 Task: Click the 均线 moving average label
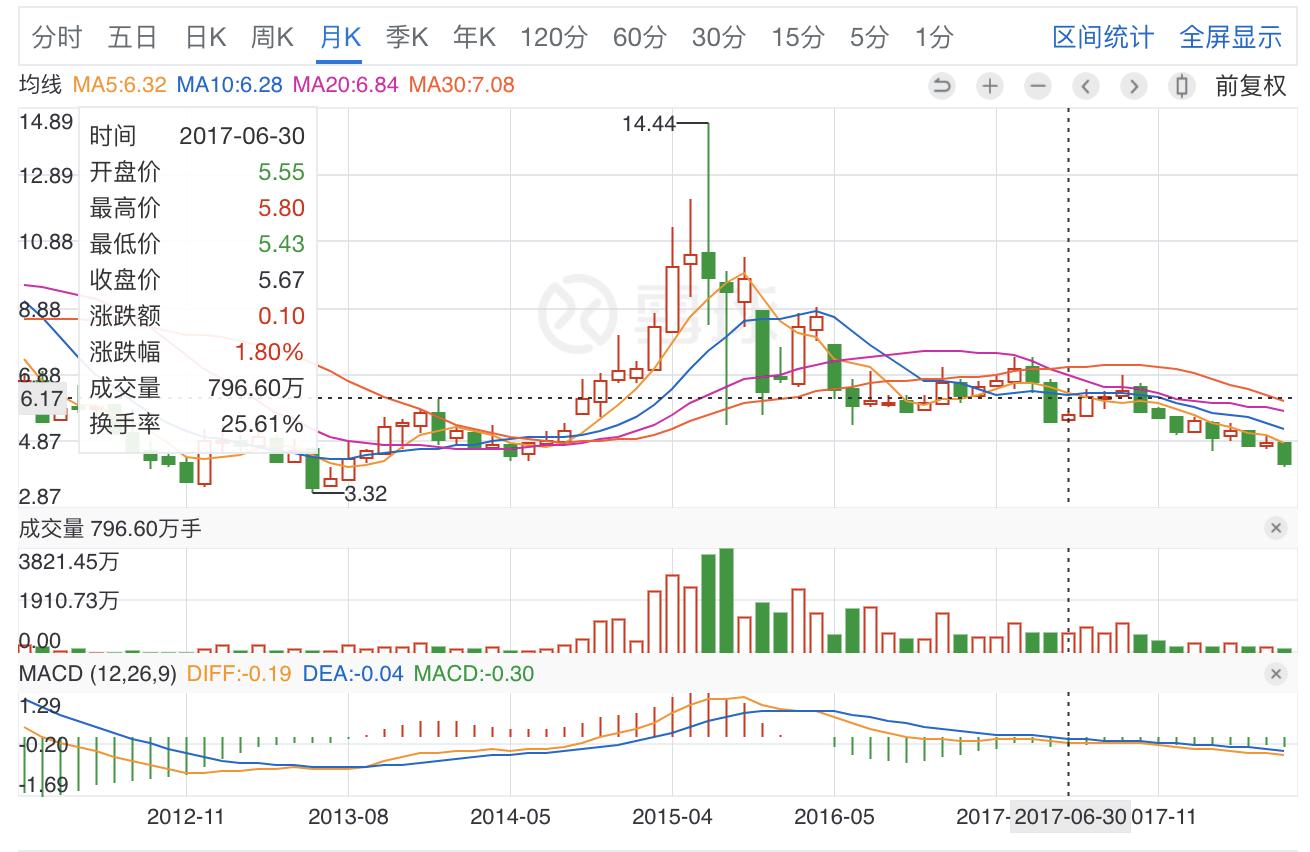pyautogui.click(x=43, y=85)
